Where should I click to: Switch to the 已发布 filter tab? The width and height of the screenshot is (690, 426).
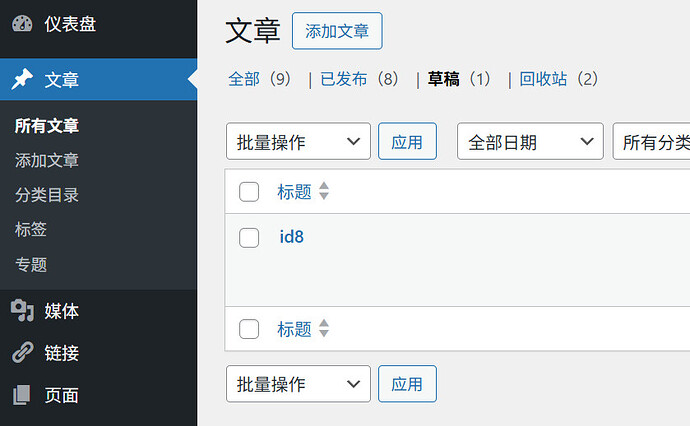pos(345,79)
